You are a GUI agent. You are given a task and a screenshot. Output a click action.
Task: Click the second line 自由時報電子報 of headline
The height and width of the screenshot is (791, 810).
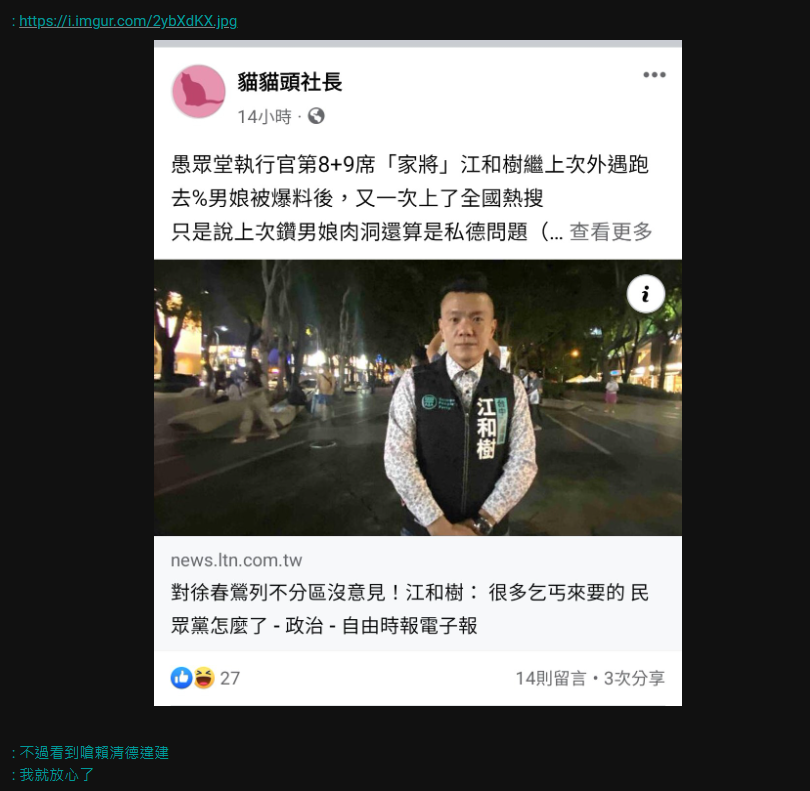(324, 626)
